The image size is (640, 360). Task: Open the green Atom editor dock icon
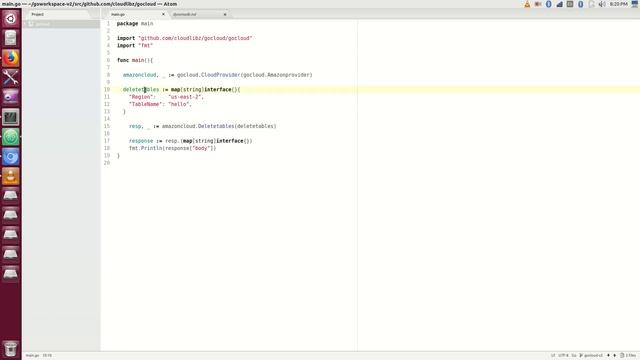(x=11, y=137)
